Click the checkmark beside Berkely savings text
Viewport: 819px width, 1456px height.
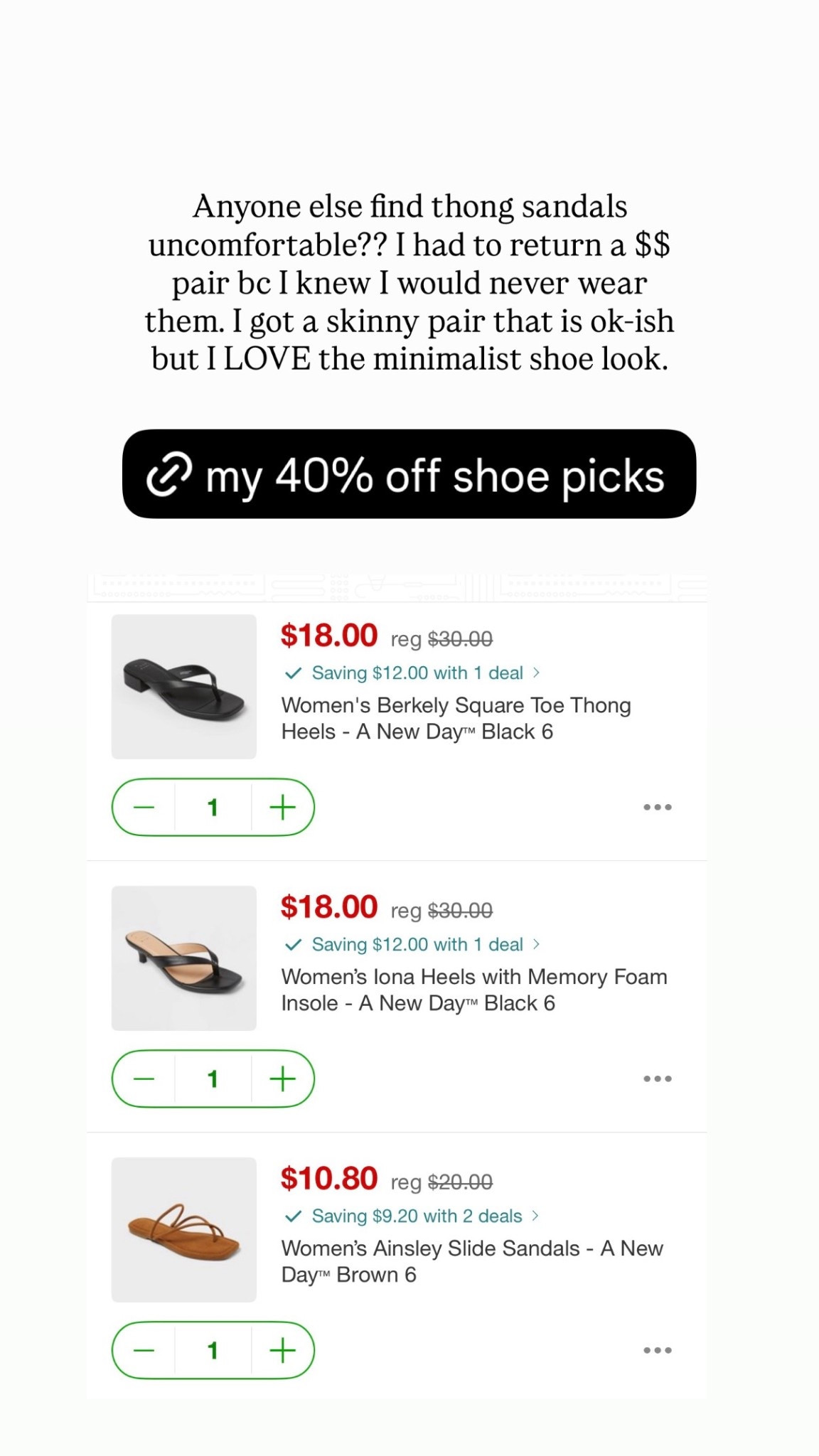coord(291,673)
